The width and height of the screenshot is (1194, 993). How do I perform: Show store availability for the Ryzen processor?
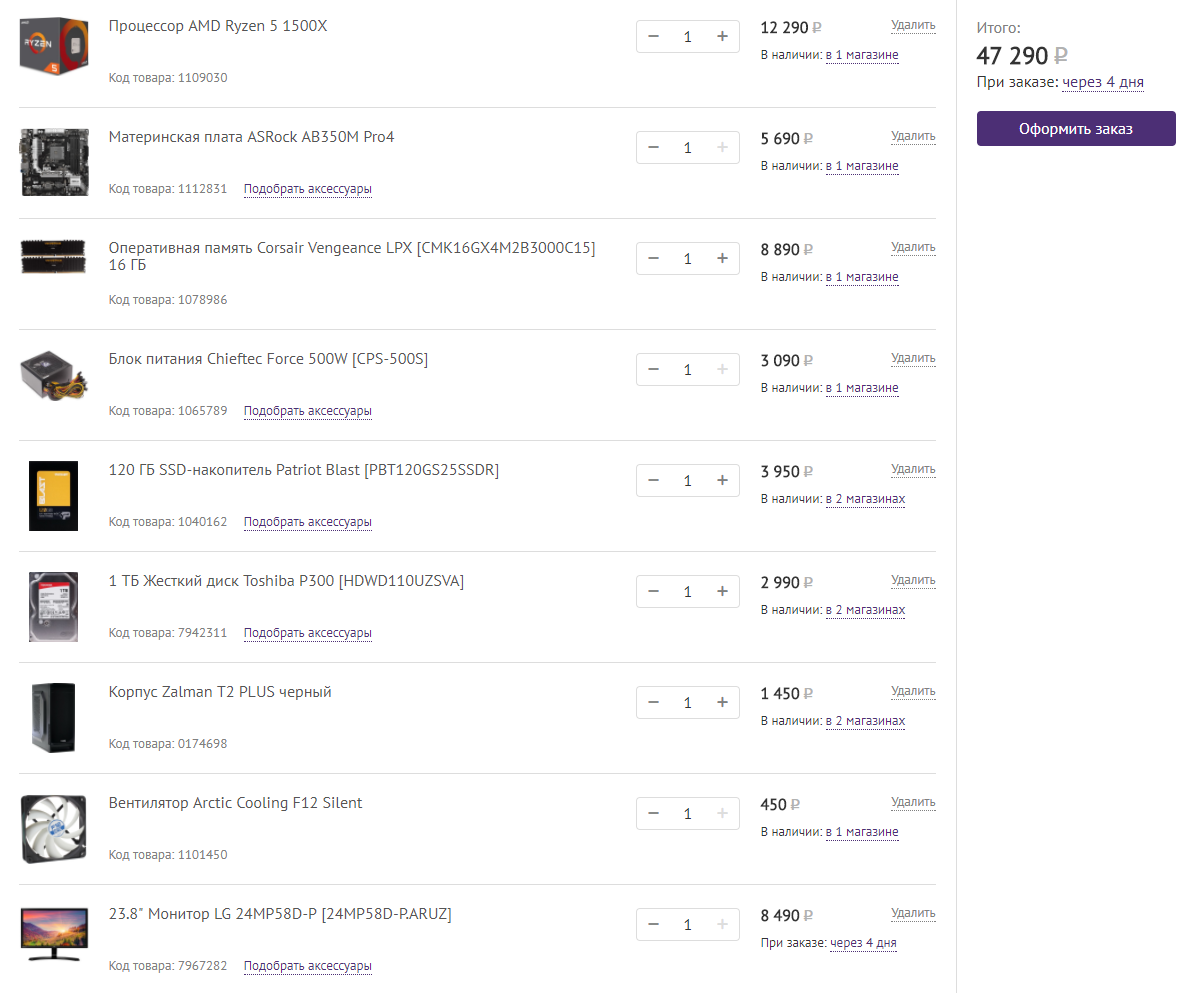pos(861,55)
